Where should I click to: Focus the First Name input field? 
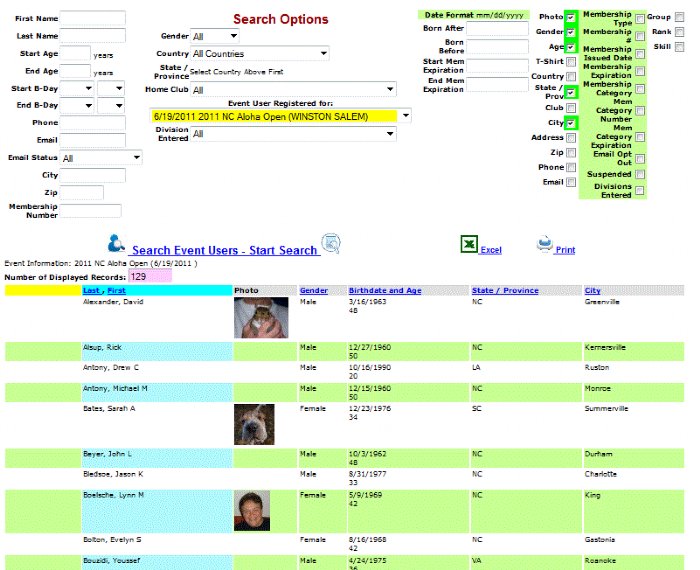coord(92,18)
